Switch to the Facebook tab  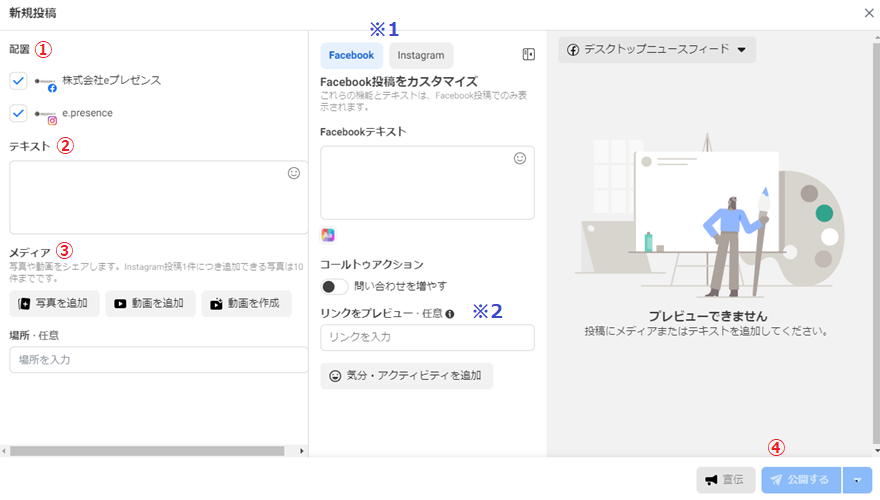tap(351, 55)
